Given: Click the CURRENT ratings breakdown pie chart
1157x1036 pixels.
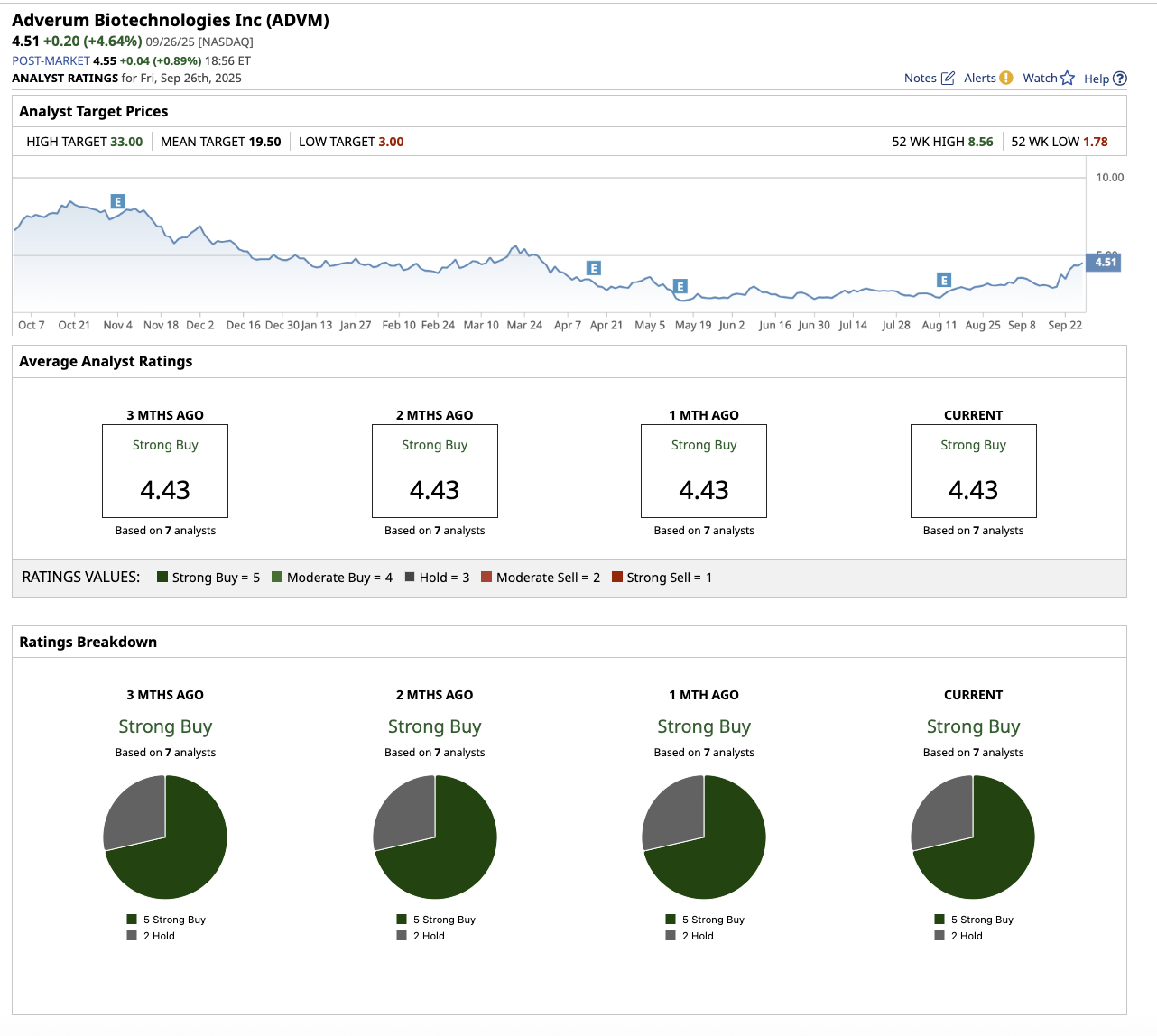Looking at the screenshot, I should click(973, 837).
